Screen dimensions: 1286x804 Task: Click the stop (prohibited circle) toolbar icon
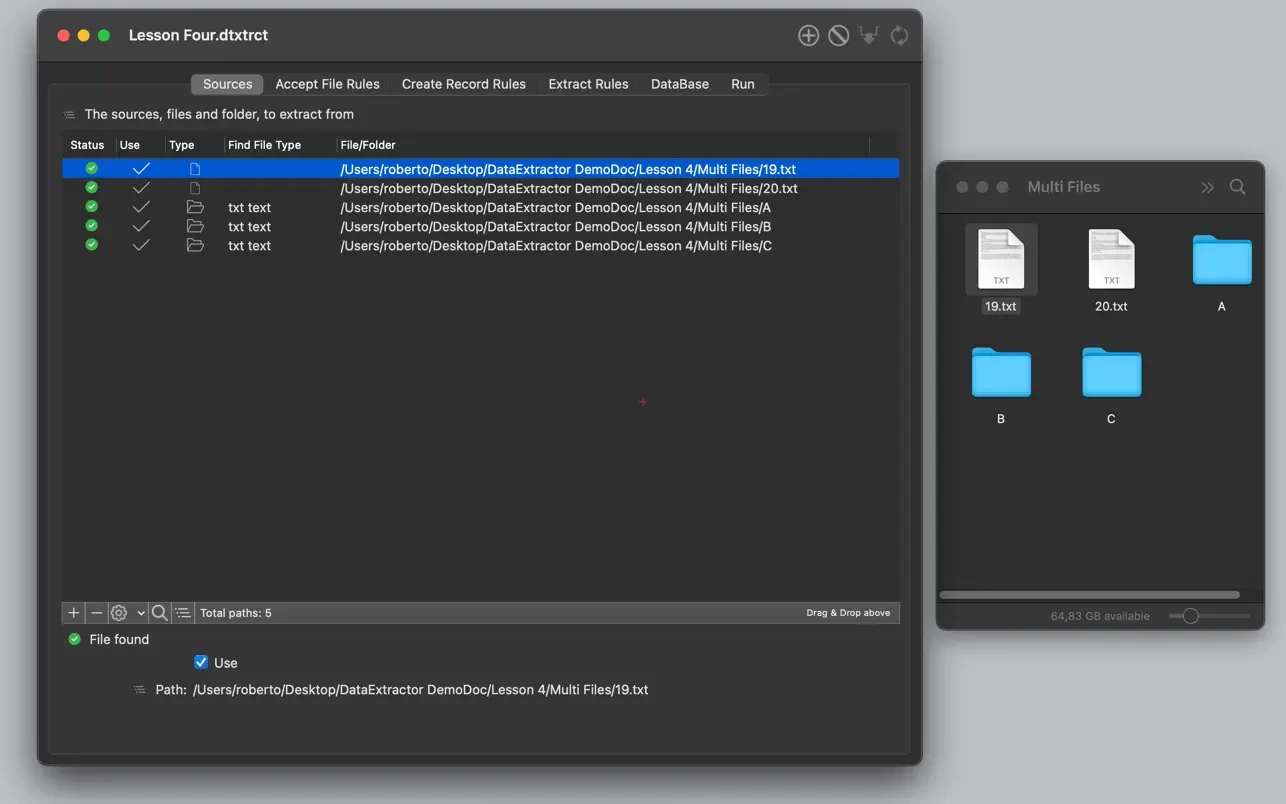coord(839,36)
